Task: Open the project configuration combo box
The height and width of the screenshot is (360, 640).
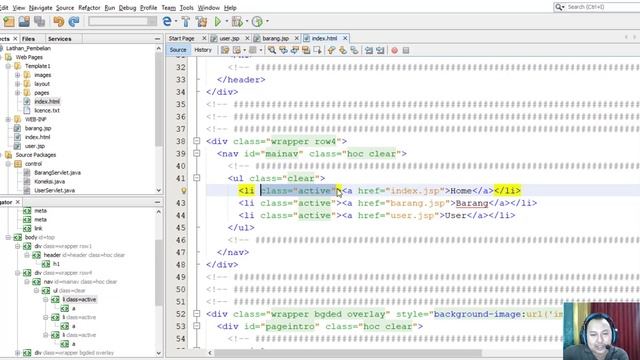Action: 122,21
